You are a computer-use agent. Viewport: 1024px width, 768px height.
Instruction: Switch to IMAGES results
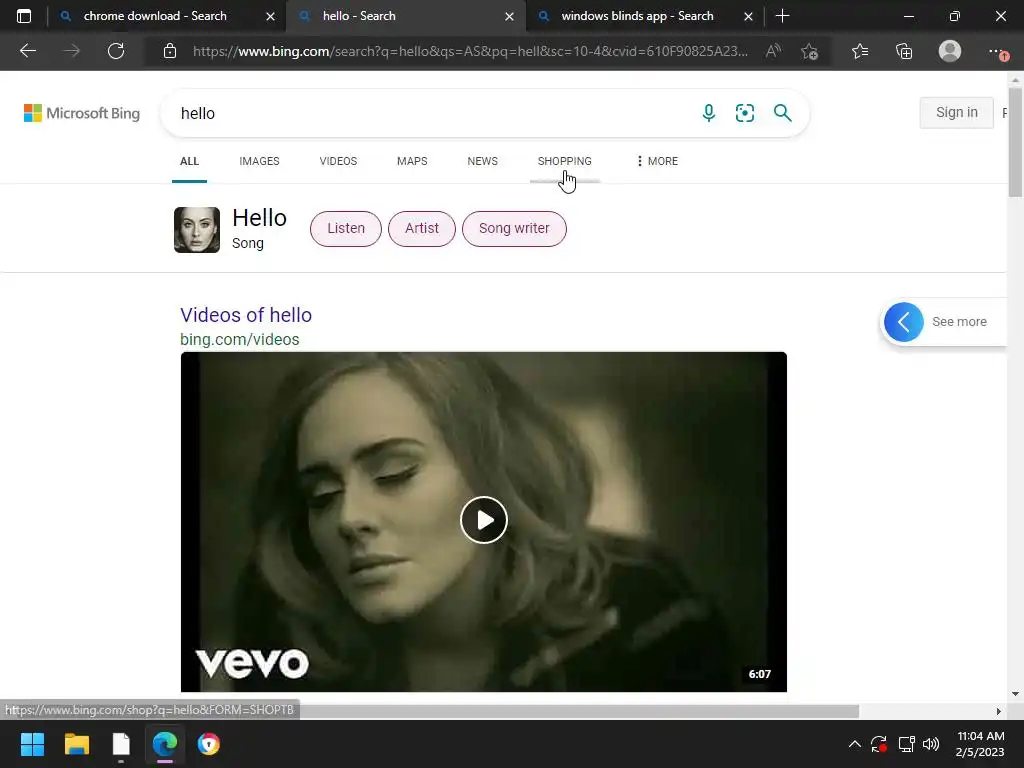259,161
